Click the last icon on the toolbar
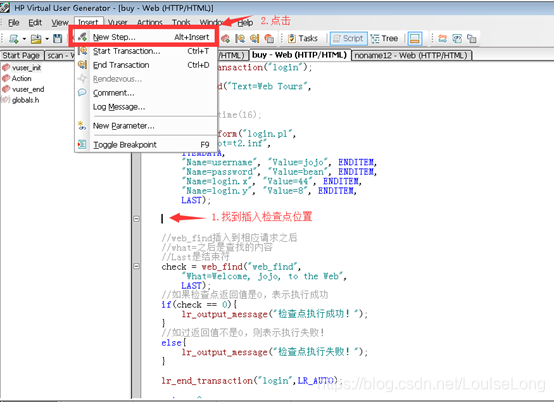 (x=472, y=38)
